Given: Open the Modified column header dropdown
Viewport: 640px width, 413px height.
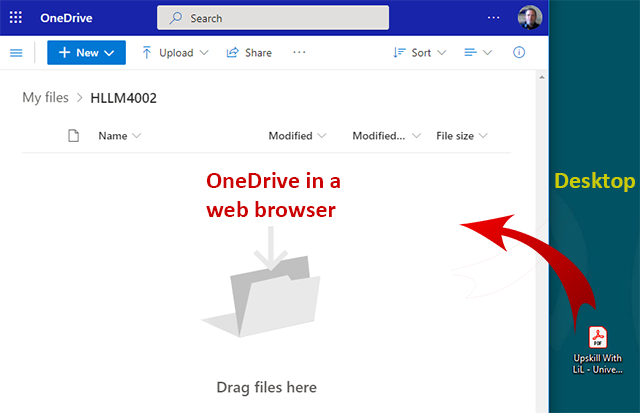Looking at the screenshot, I should [297, 136].
